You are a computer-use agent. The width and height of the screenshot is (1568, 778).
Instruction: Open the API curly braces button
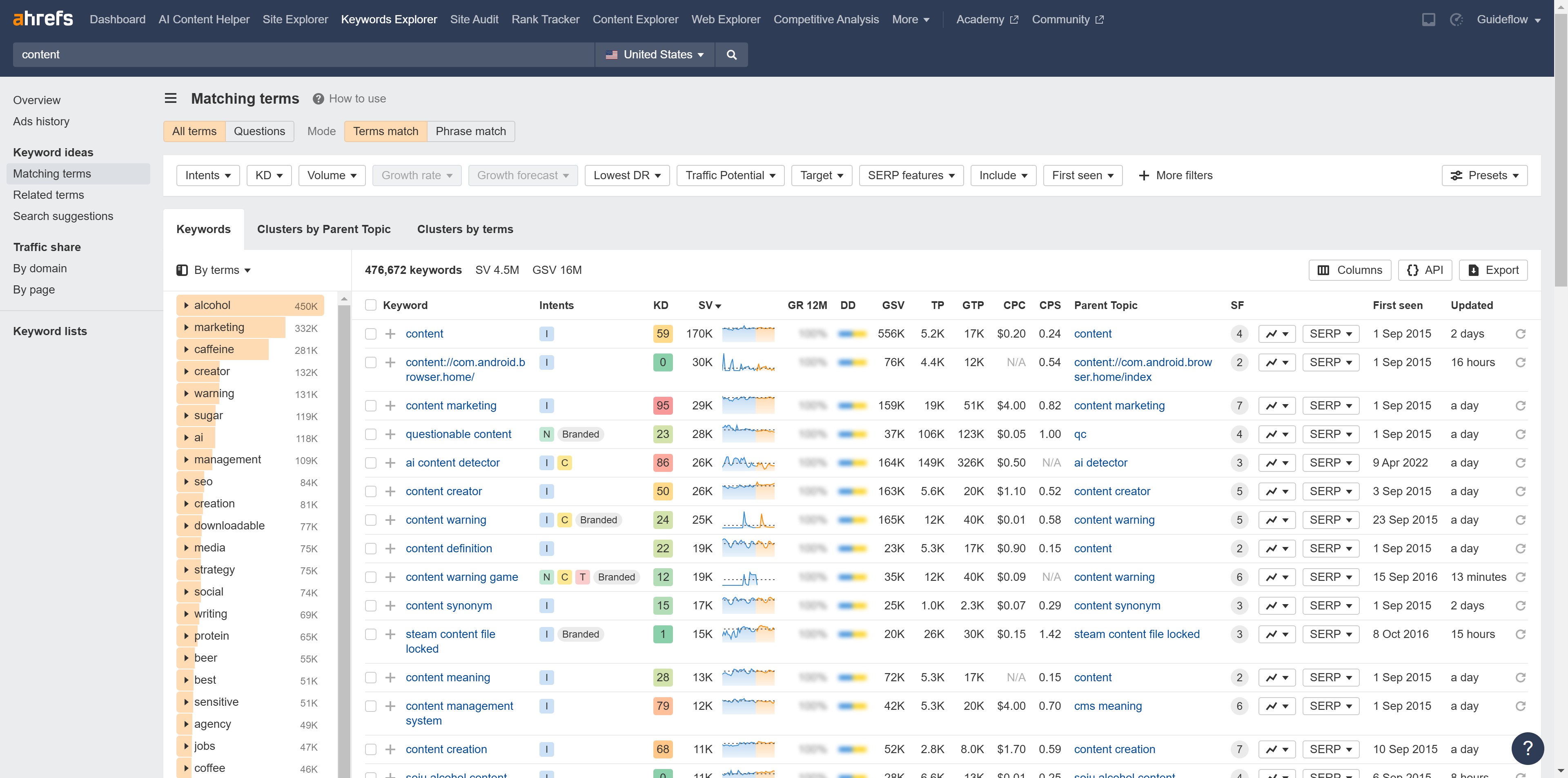coord(1425,270)
